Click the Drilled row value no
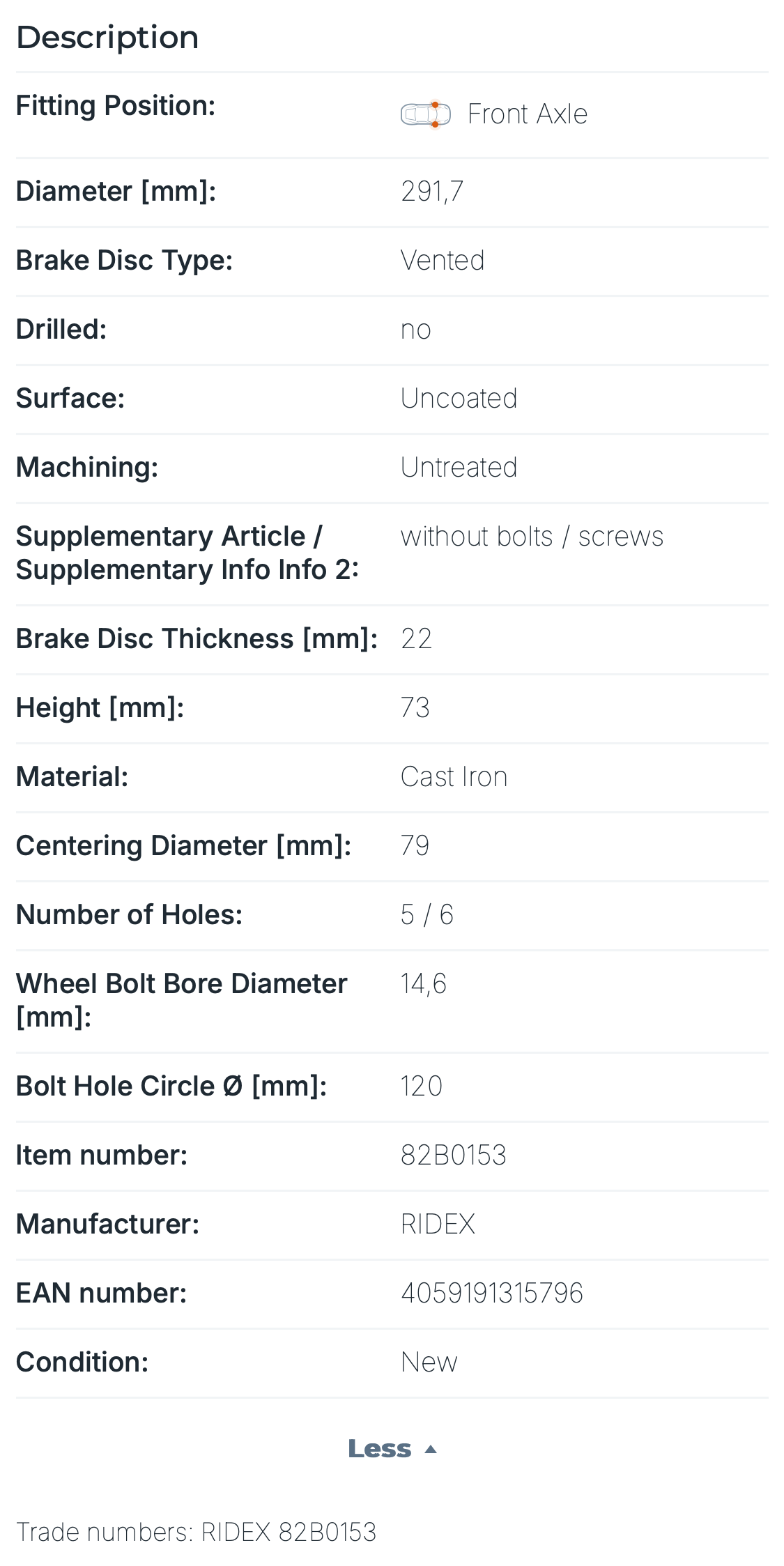Screen dimensions: 784x1566 click(415, 329)
